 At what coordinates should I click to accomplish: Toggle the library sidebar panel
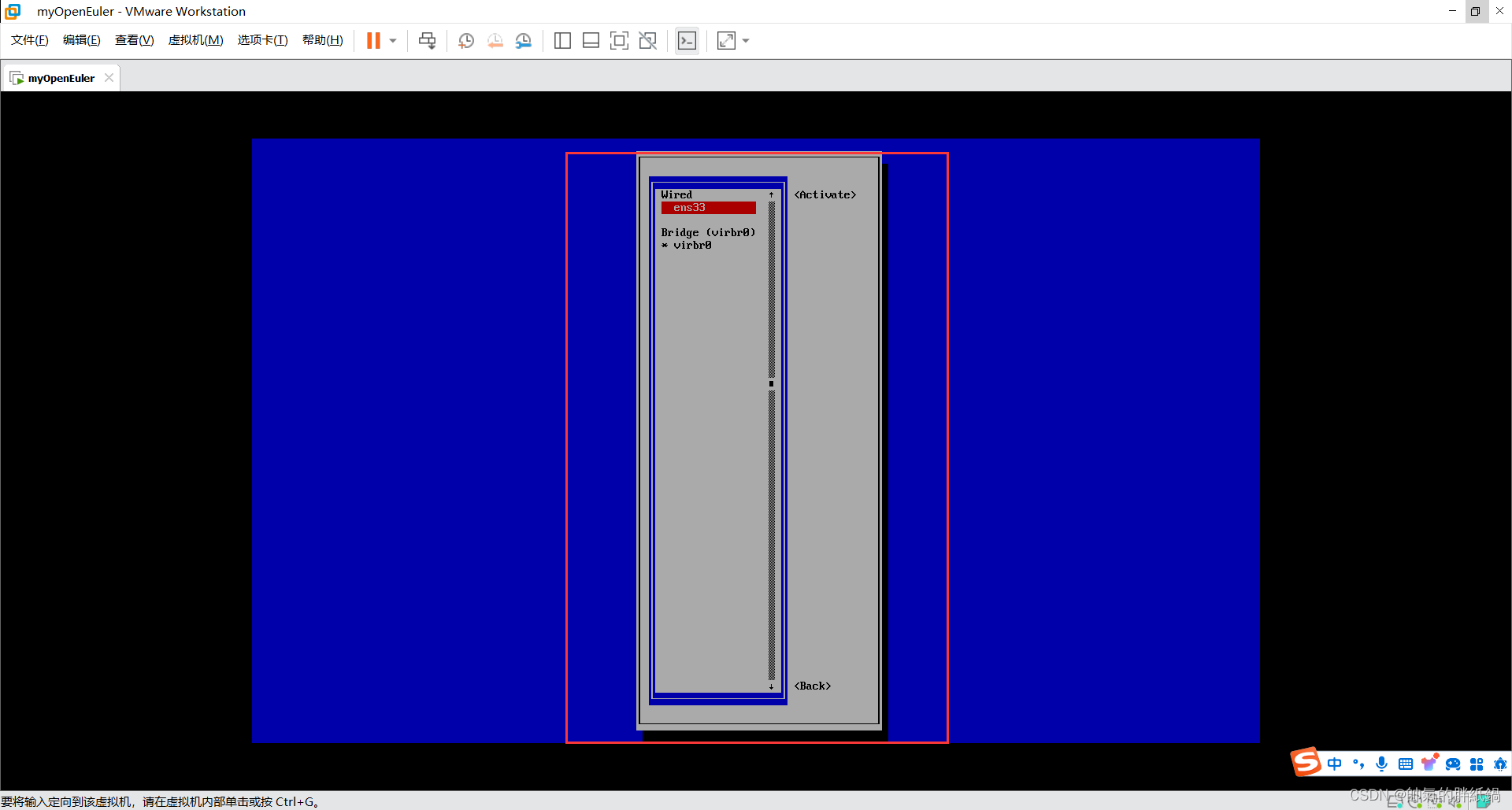pos(562,40)
